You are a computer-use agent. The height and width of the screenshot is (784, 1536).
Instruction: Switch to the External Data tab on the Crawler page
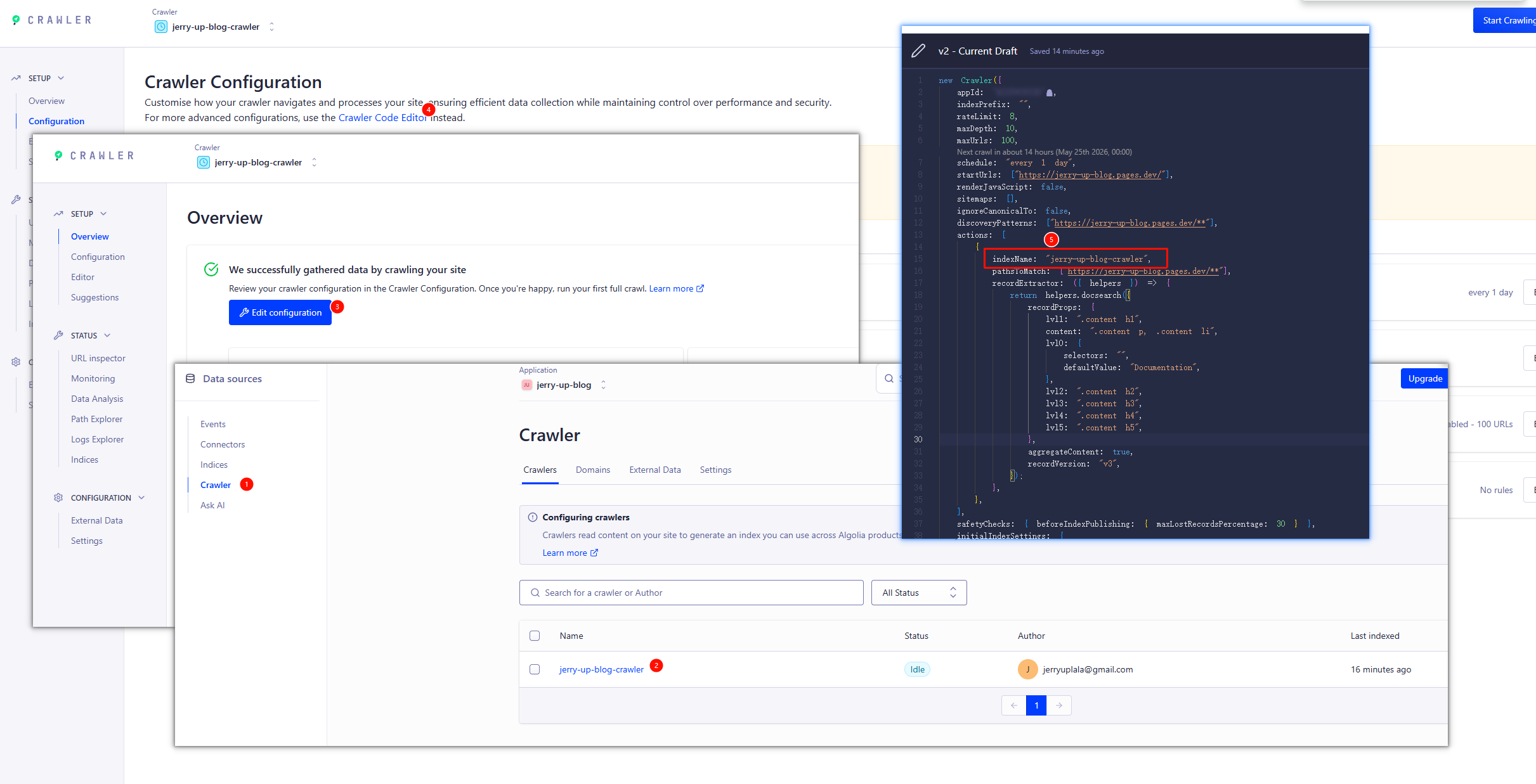(x=655, y=470)
